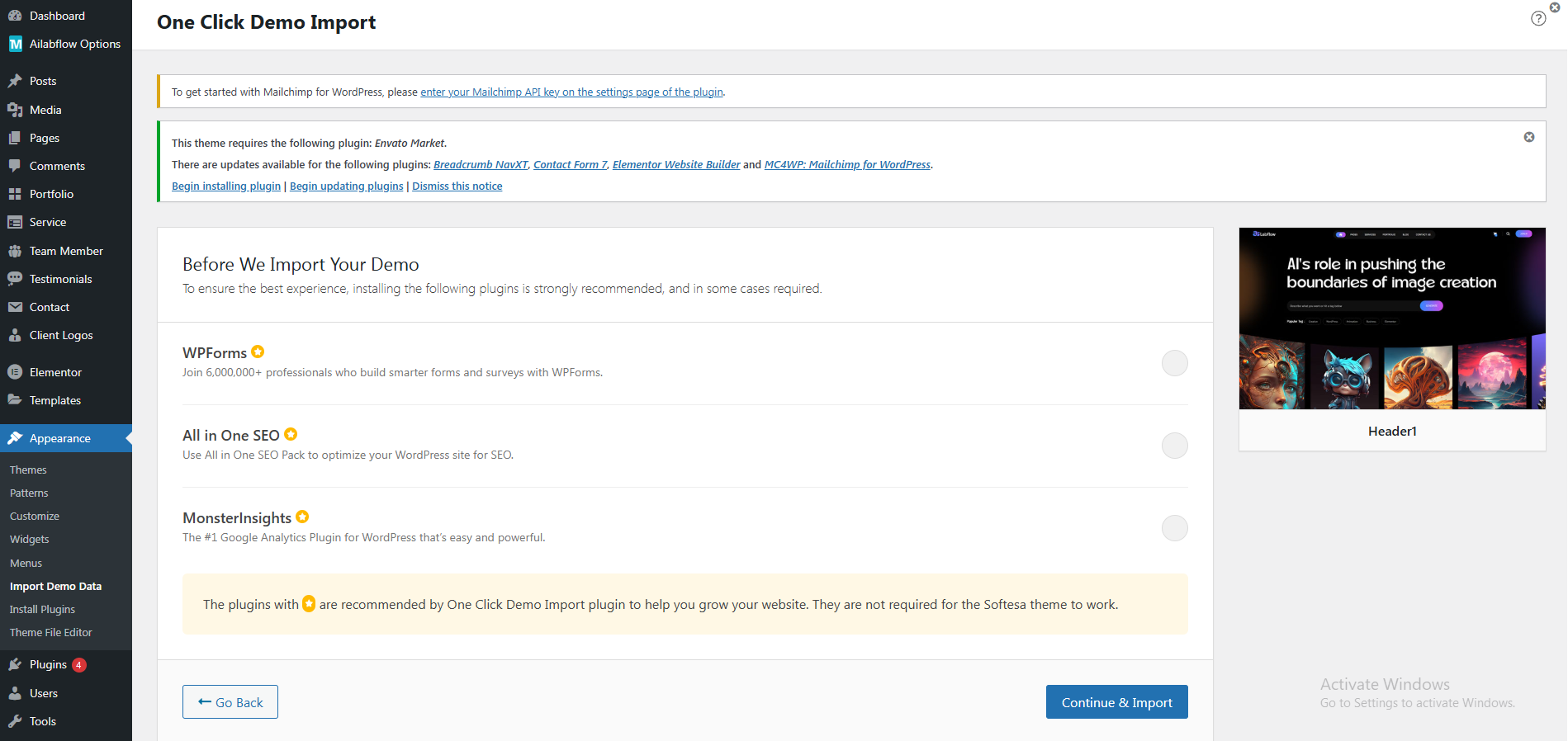The height and width of the screenshot is (741, 1568).
Task: Click the Header1 demo title
Action: click(1392, 431)
